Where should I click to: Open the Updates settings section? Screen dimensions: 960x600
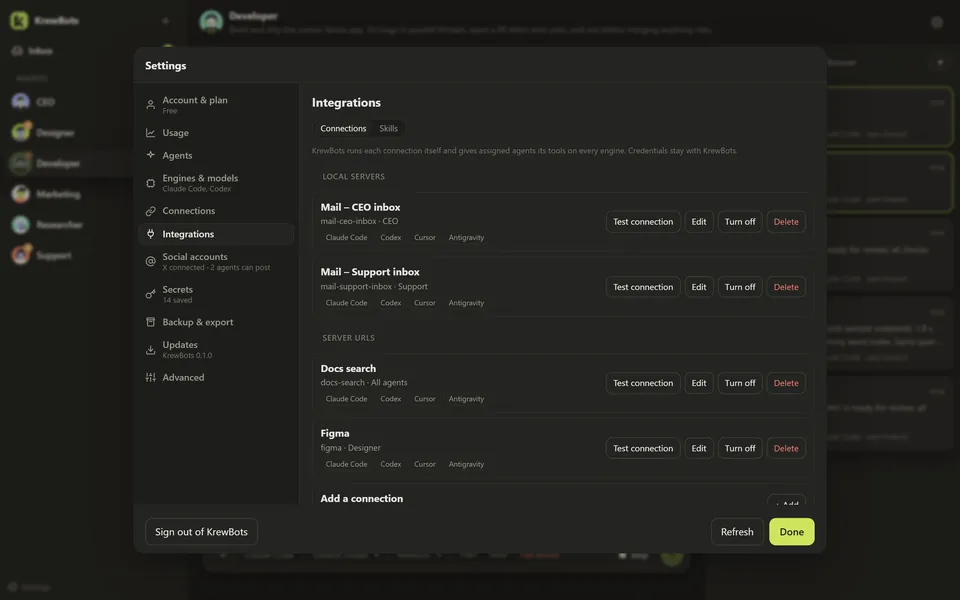216,350
